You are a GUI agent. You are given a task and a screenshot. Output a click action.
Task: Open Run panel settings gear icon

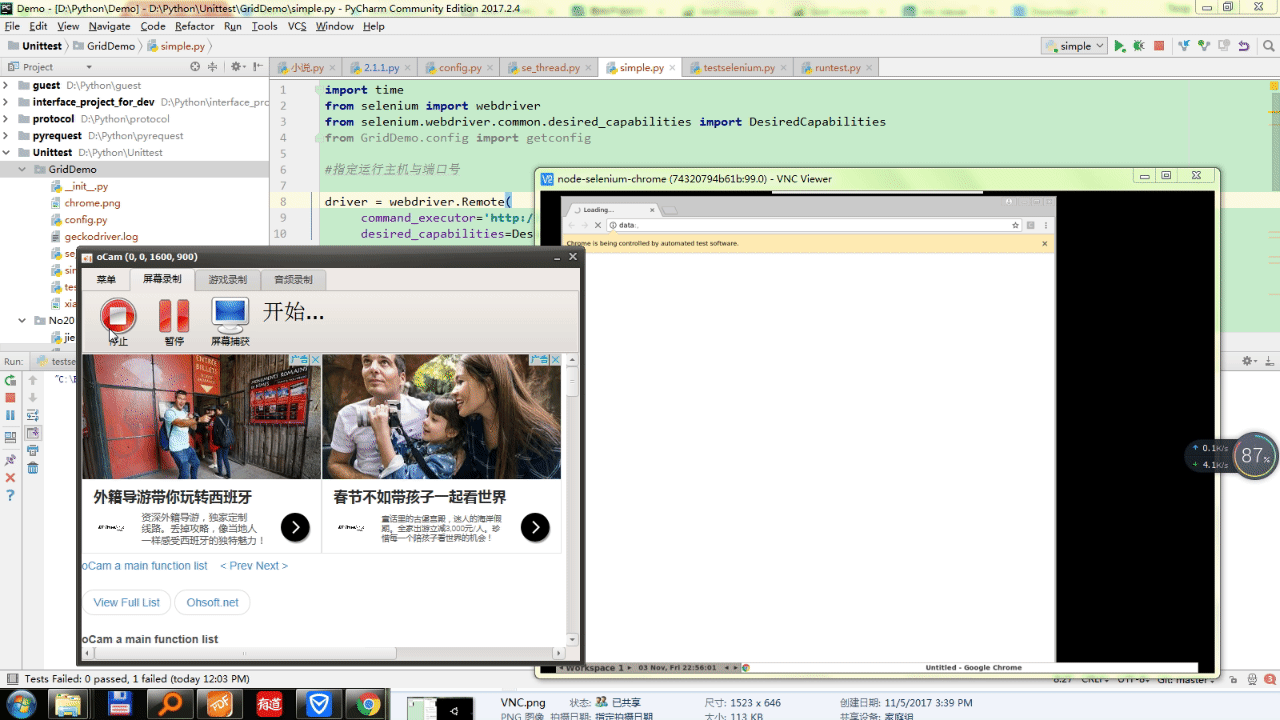tap(1248, 361)
